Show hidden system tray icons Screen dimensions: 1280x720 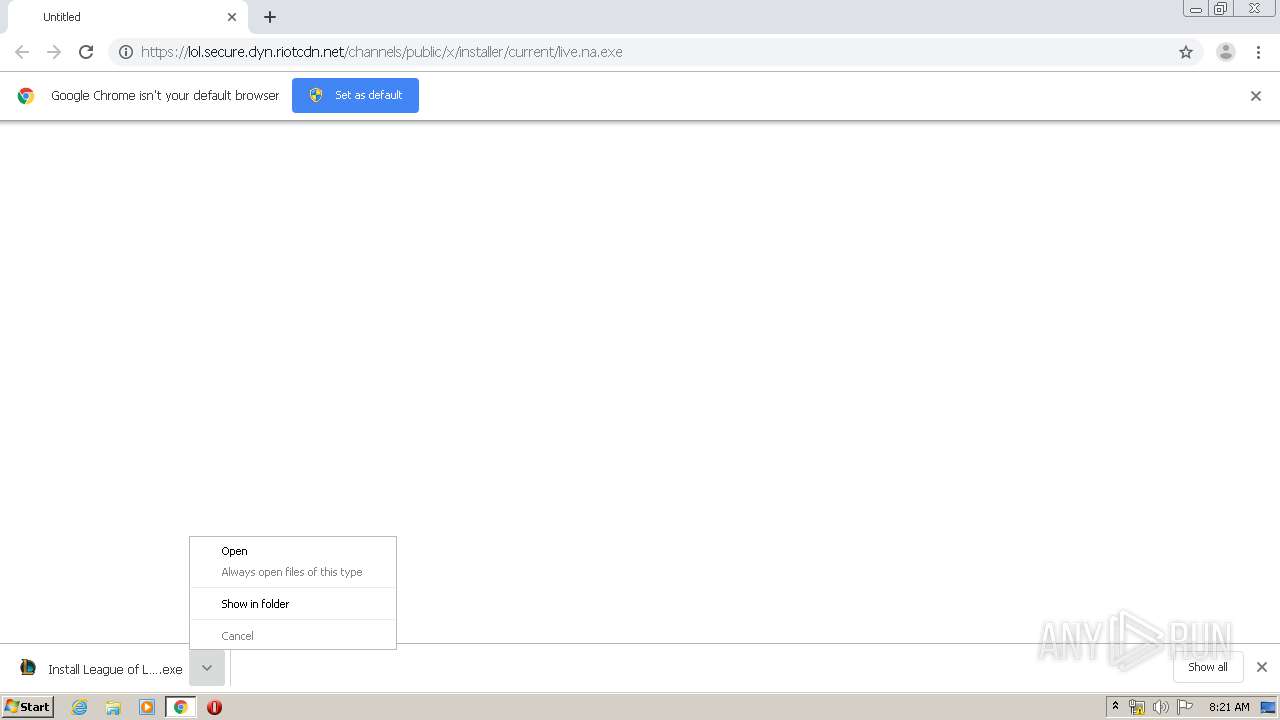point(1116,707)
